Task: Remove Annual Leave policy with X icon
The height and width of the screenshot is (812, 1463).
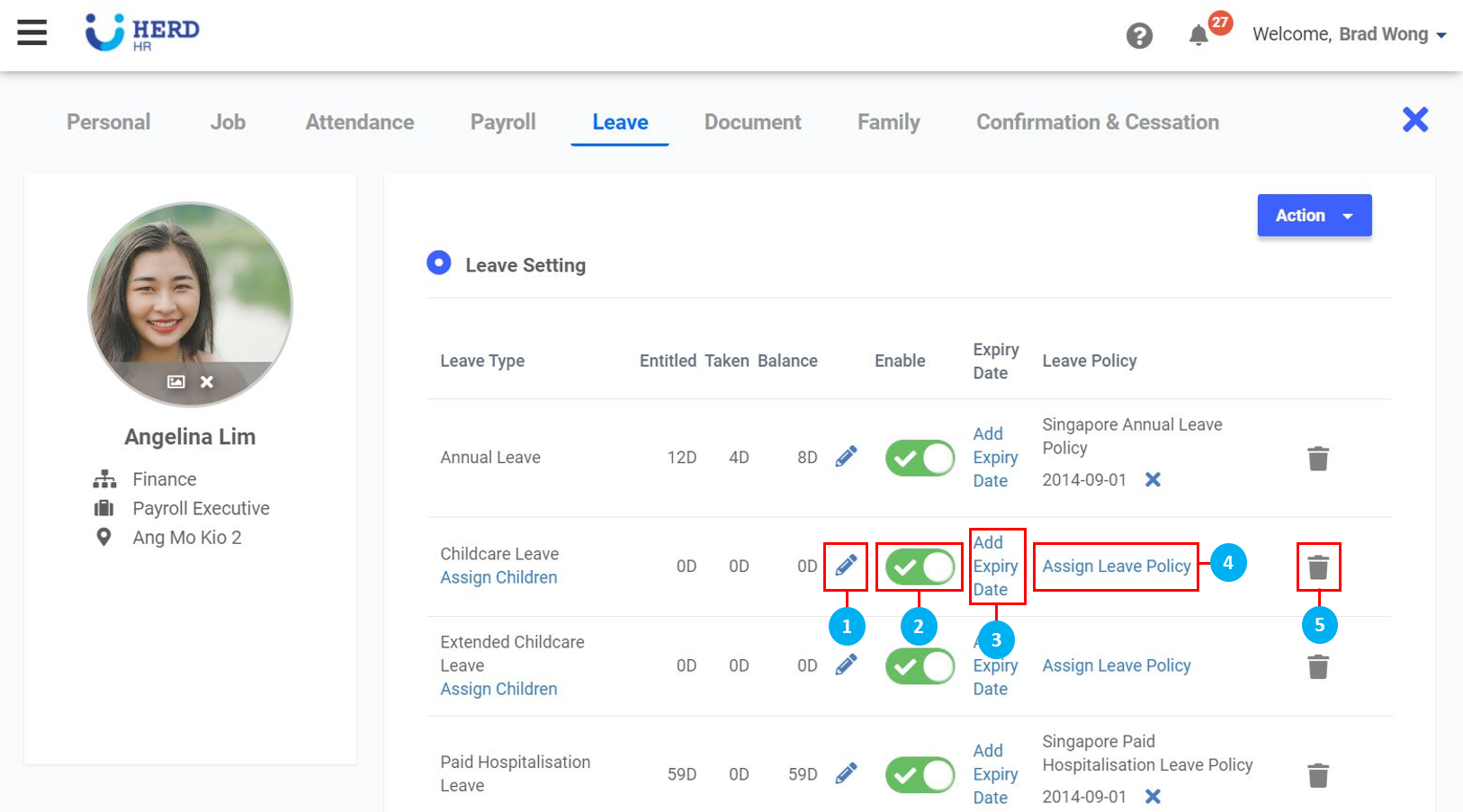Action: point(1153,480)
